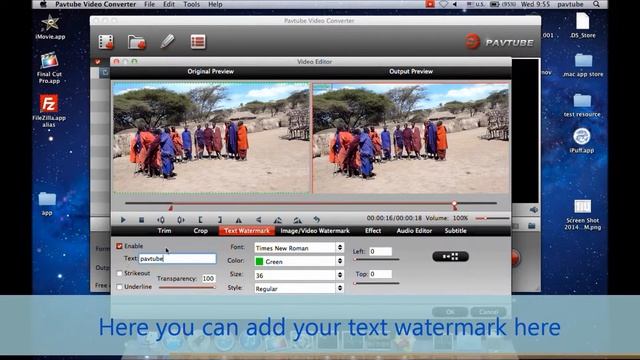640x360 pixels.
Task: Select the app folder on desktop
Action: pos(47,203)
